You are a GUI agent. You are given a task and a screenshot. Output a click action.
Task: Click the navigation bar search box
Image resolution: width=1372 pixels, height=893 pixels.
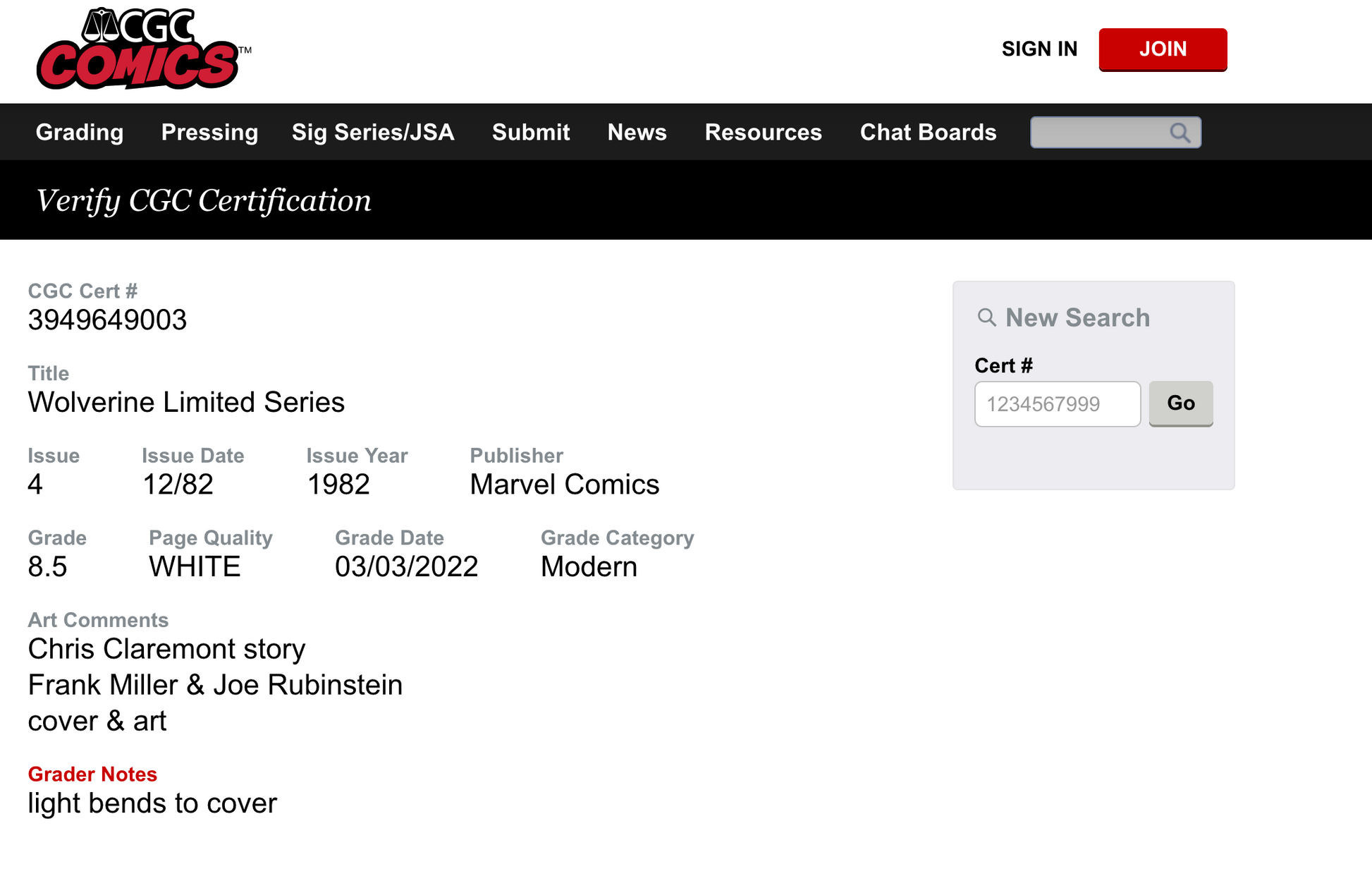click(1098, 133)
